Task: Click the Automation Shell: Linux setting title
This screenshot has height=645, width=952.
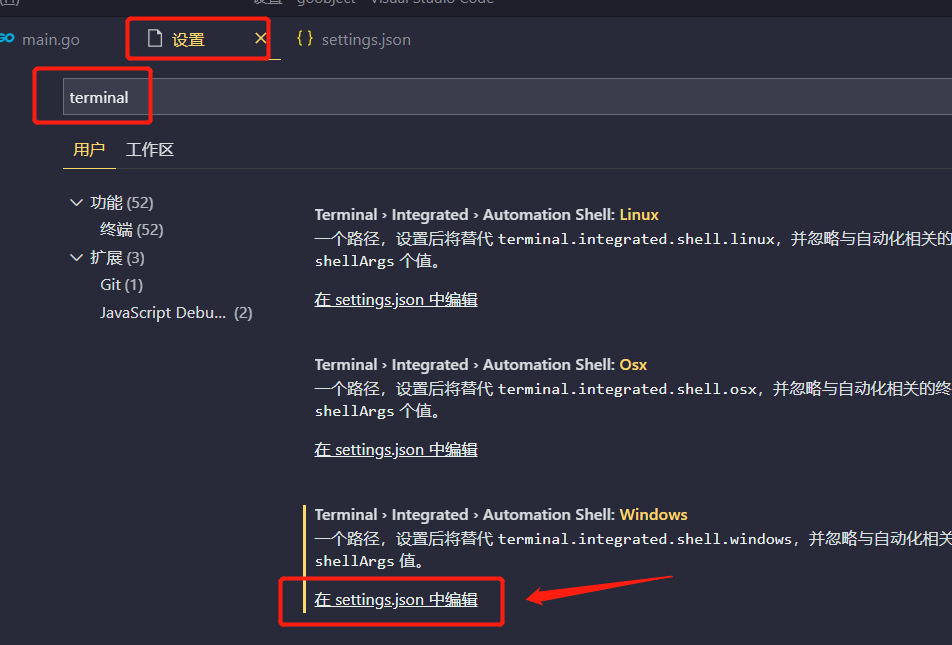Action: (x=486, y=214)
